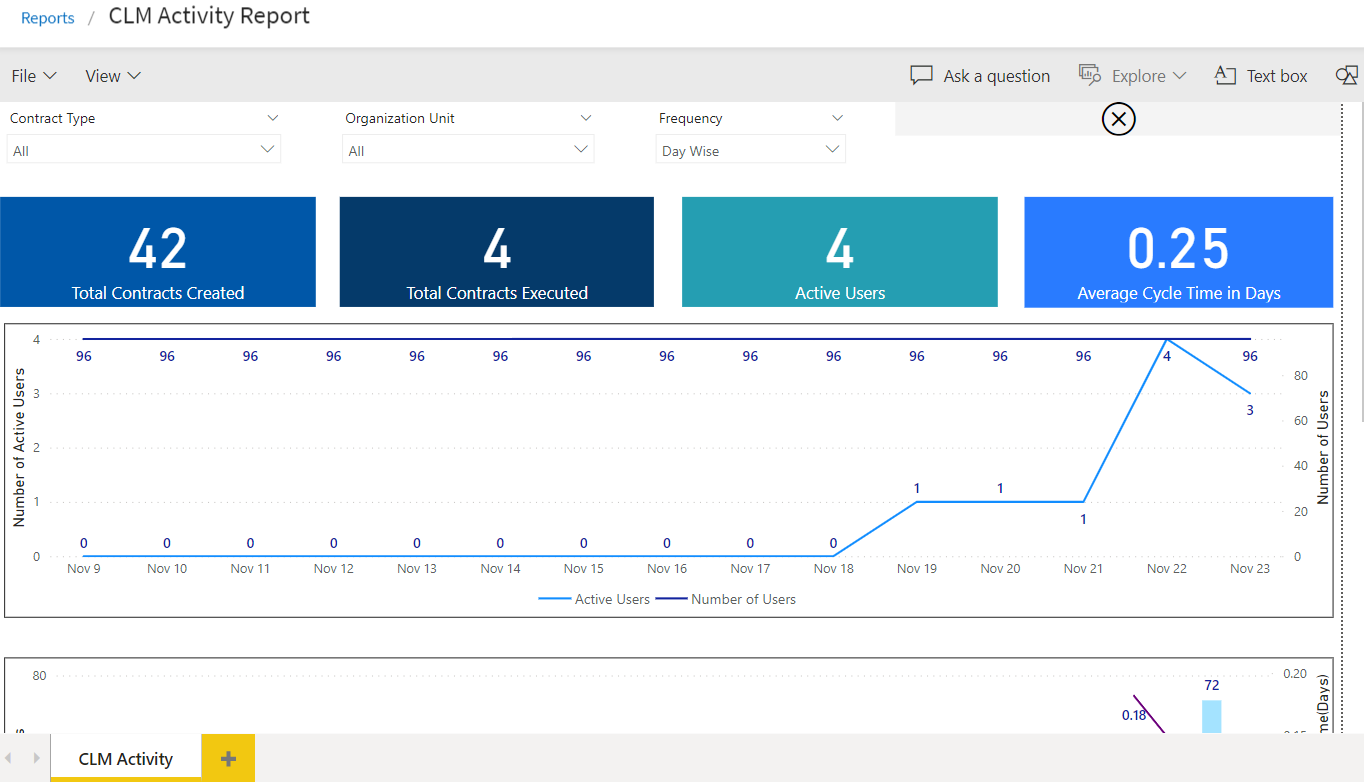Select the CLM Activity page tab
The height and width of the screenshot is (784, 1364).
click(126, 759)
